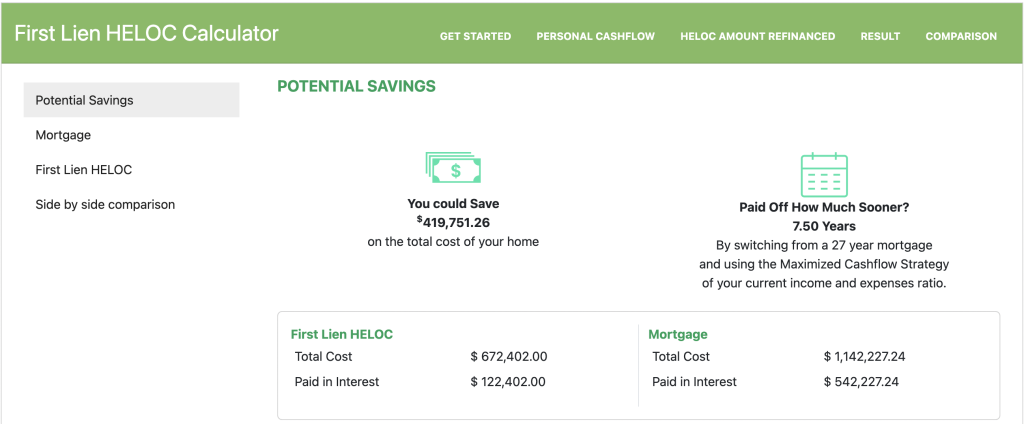Screen dimensions: 1024x424
Task: Switch to the Mortgage sidebar tab
Action: pos(63,135)
